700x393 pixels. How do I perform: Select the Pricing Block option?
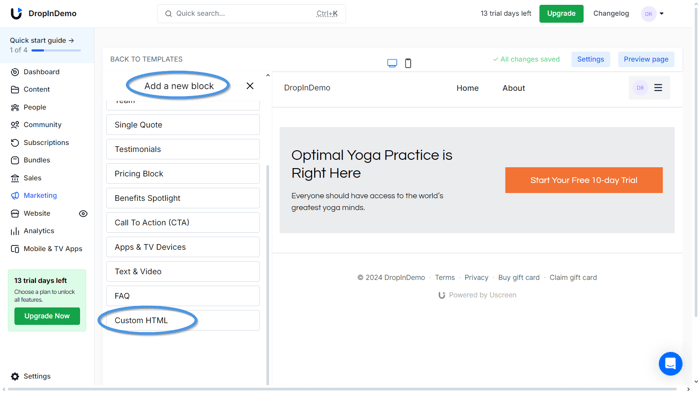point(183,174)
